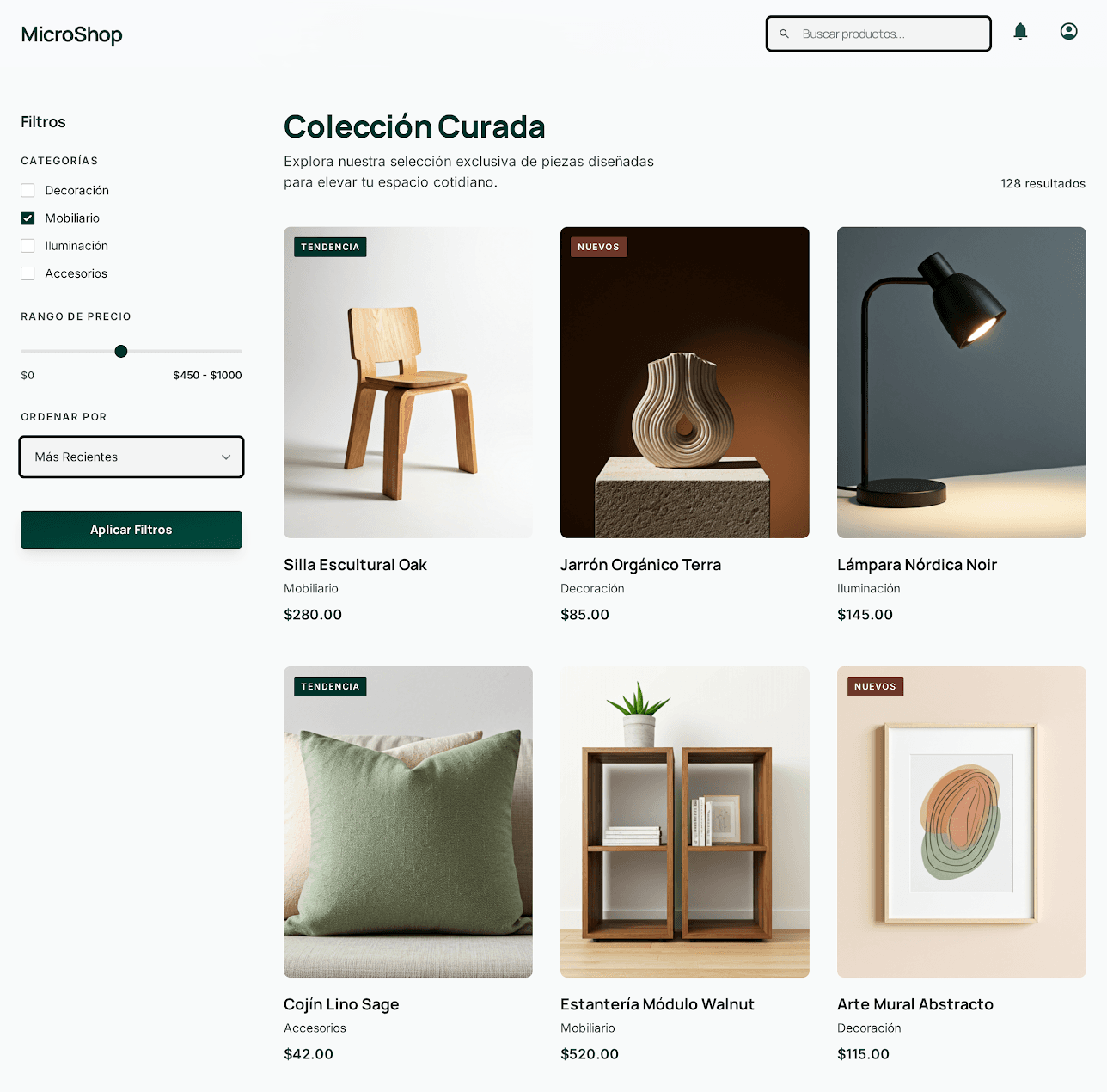This screenshot has width=1107, height=1092.
Task: Select the Lámpara Nórdica Noir title
Action: click(x=916, y=565)
